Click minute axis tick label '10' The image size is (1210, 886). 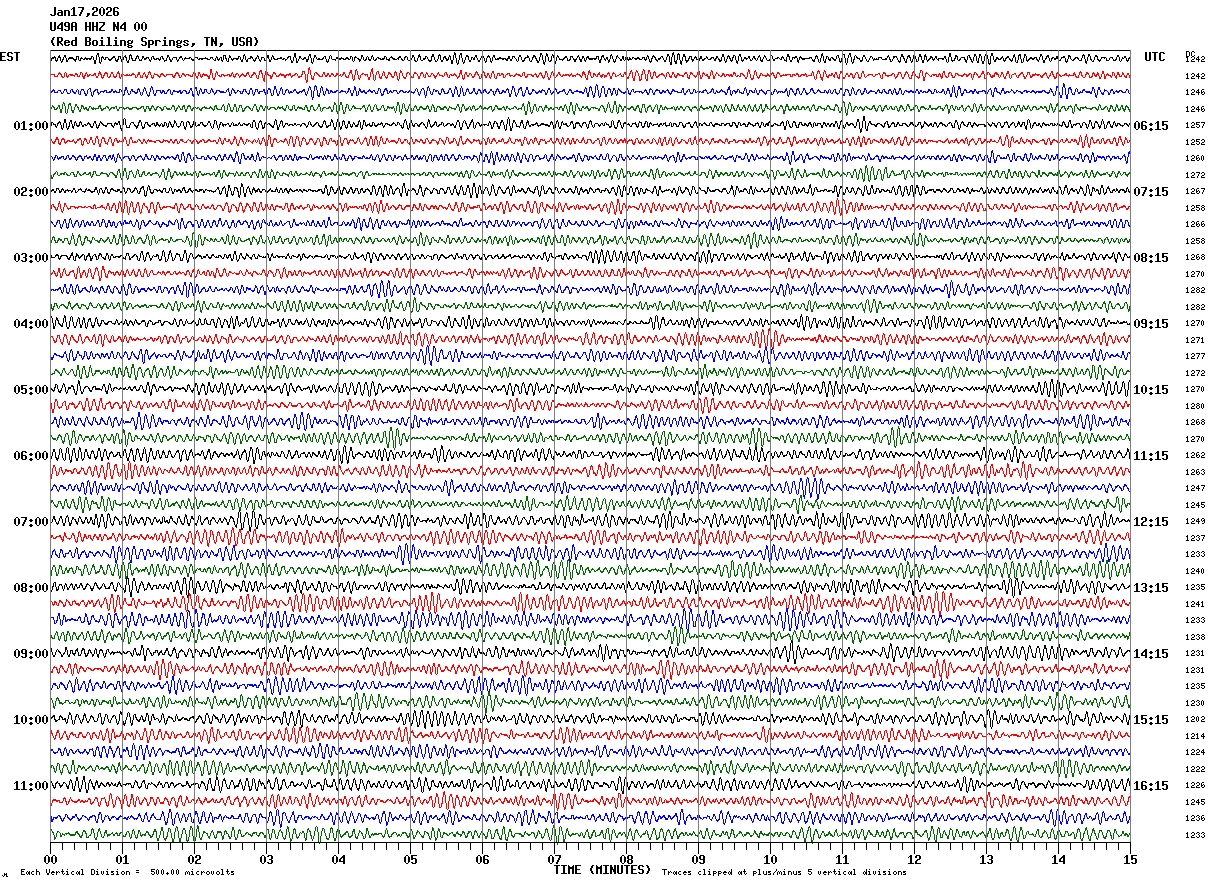point(770,859)
